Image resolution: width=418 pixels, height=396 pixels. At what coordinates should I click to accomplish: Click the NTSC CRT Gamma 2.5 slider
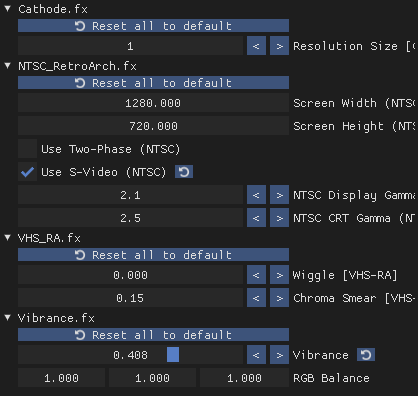pos(130,218)
